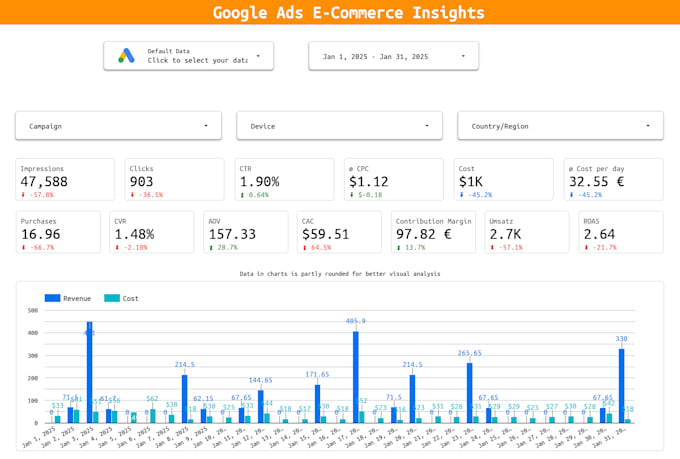Screen dimensions: 680x459
Task: Click the Revenue legend label
Action: coord(77,298)
